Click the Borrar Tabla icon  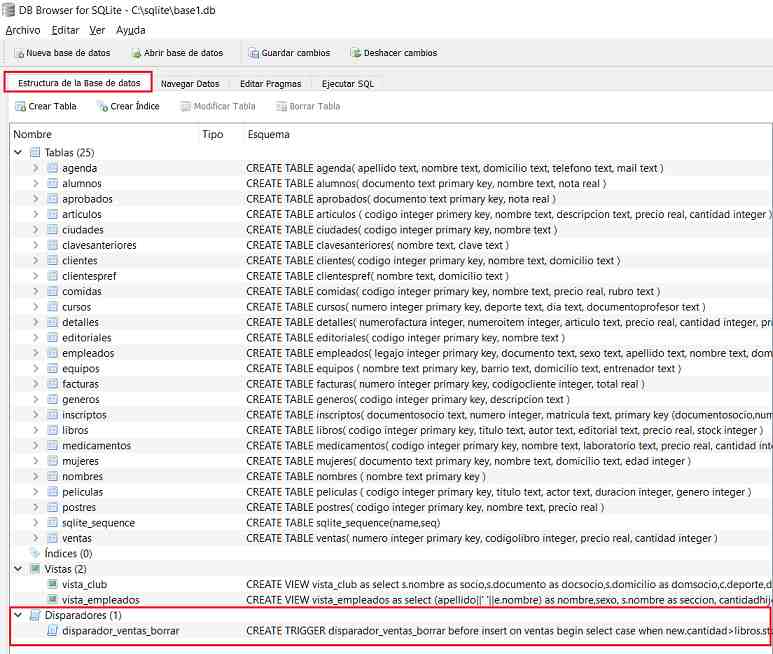click(281, 106)
